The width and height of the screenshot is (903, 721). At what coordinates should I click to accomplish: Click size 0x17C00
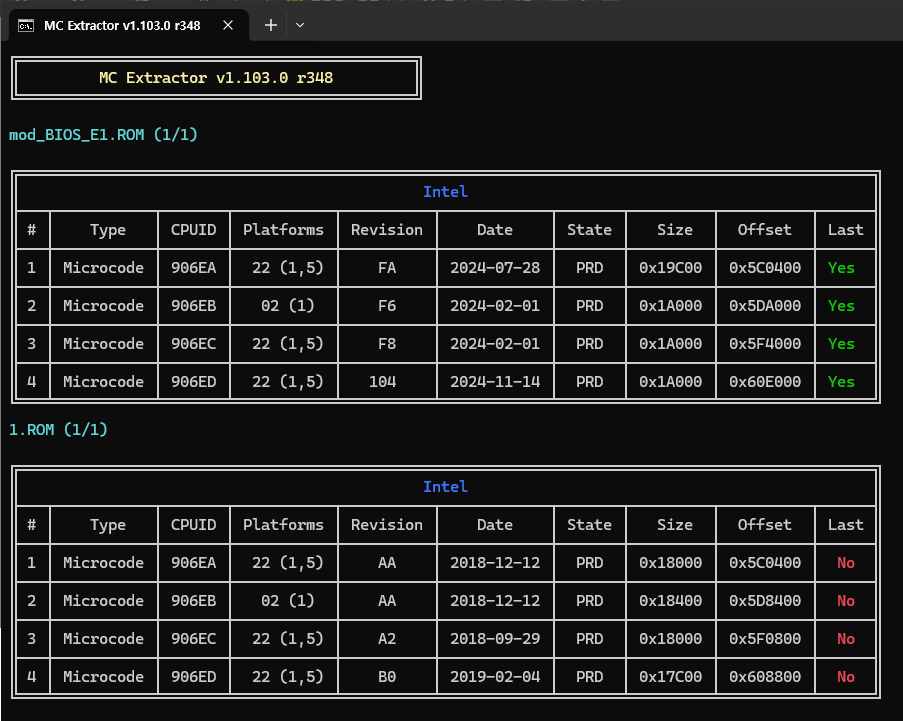click(x=670, y=677)
